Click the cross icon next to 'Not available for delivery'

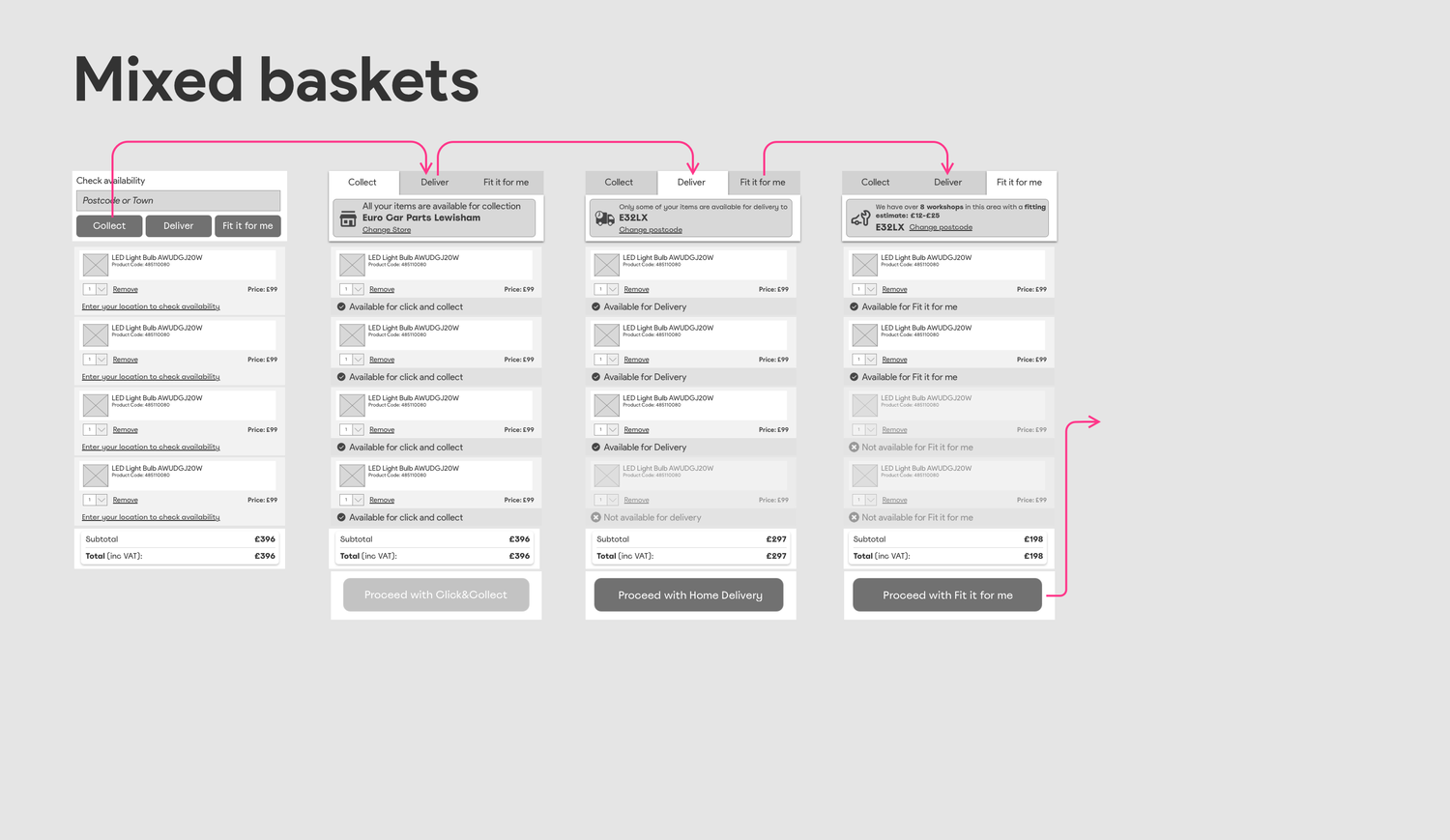click(595, 517)
